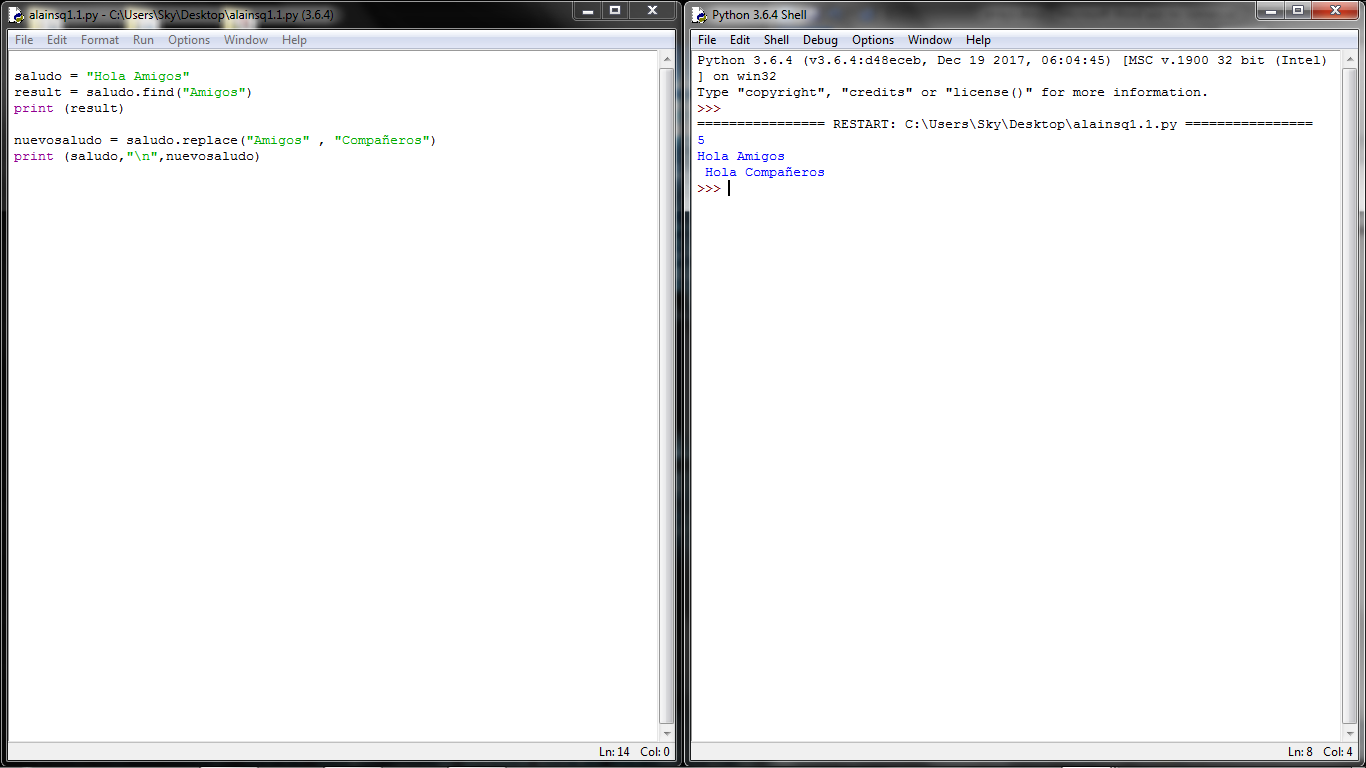Close the Python 3.6.4 Shell window
The width and height of the screenshot is (1366, 768).
[1333, 11]
